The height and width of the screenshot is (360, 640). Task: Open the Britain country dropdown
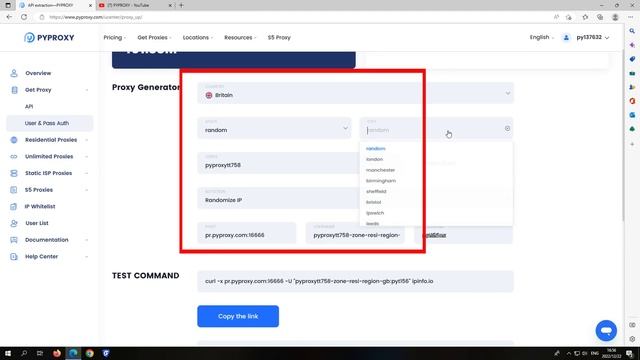(x=356, y=93)
